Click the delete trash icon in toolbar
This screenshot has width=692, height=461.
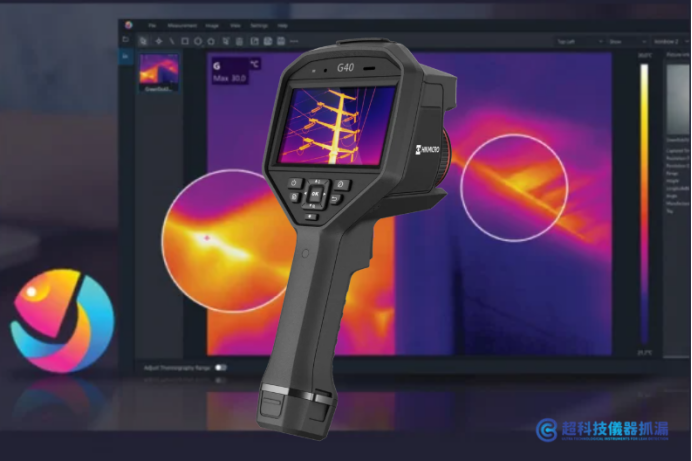coord(239,41)
